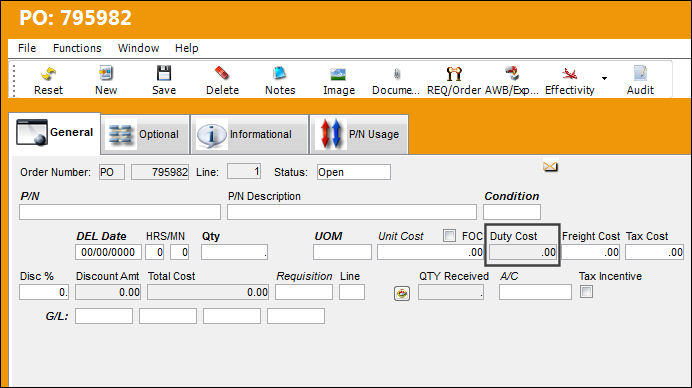Expand the dropdown arrow next to Effectivity
Screen dimensions: 692x388
pos(604,78)
